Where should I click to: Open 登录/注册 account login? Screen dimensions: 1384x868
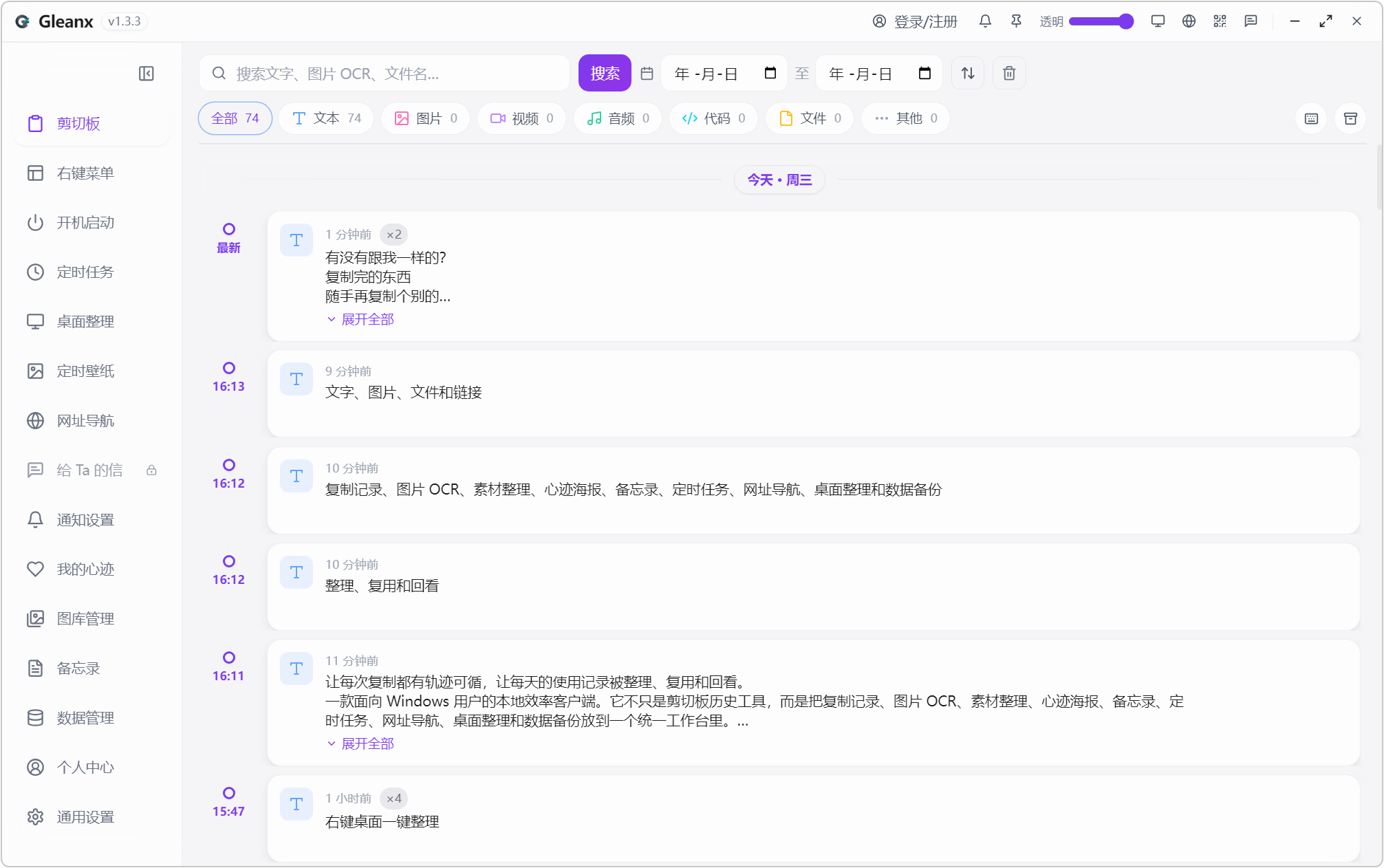[x=915, y=21]
